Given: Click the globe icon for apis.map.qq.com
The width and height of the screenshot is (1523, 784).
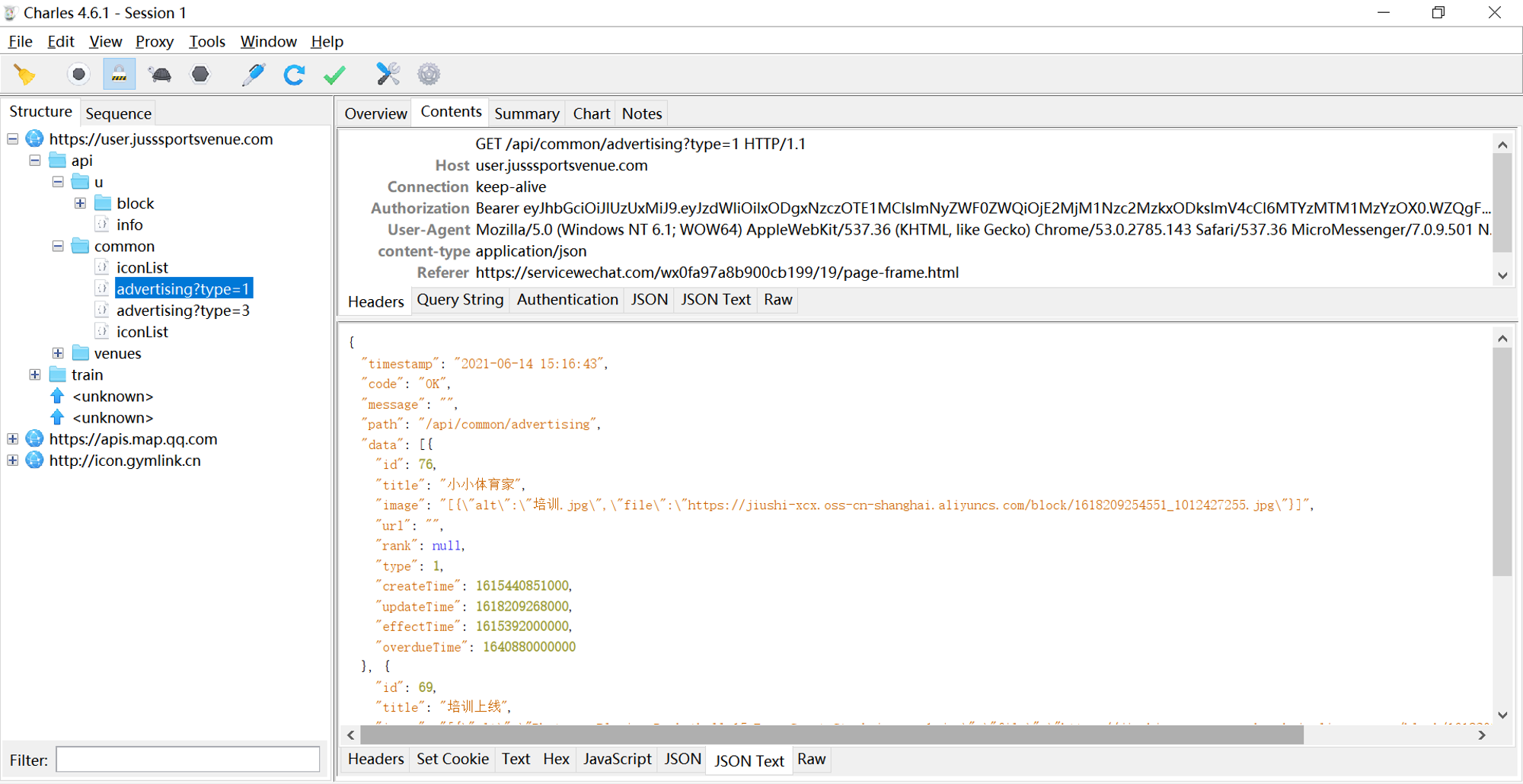Looking at the screenshot, I should (x=34, y=439).
